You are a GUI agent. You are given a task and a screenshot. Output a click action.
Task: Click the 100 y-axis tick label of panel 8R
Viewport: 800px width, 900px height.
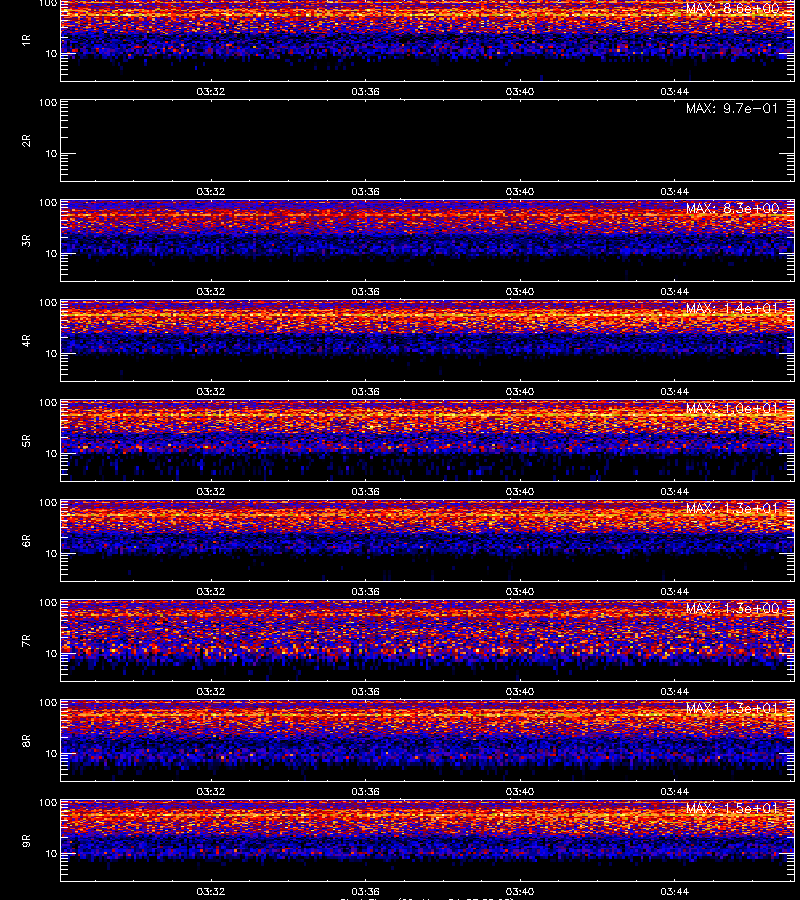48,703
